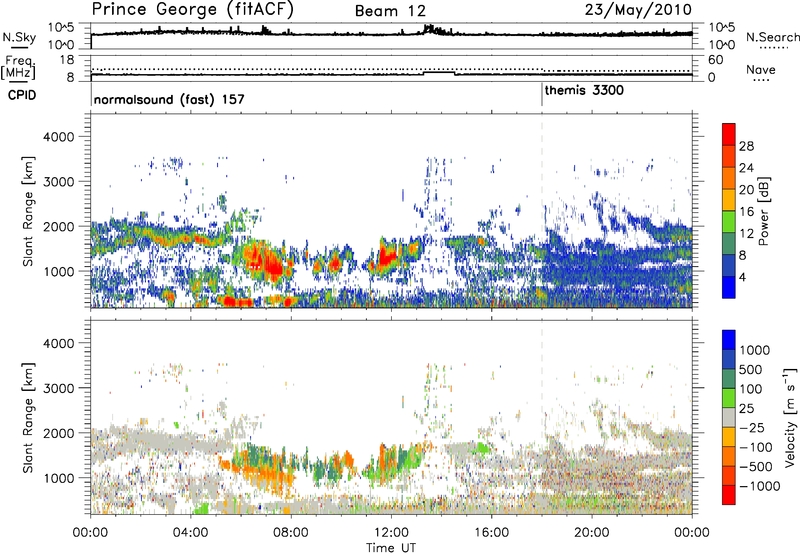
Task: Click the '08:00' time axis label
Action: coord(291,533)
